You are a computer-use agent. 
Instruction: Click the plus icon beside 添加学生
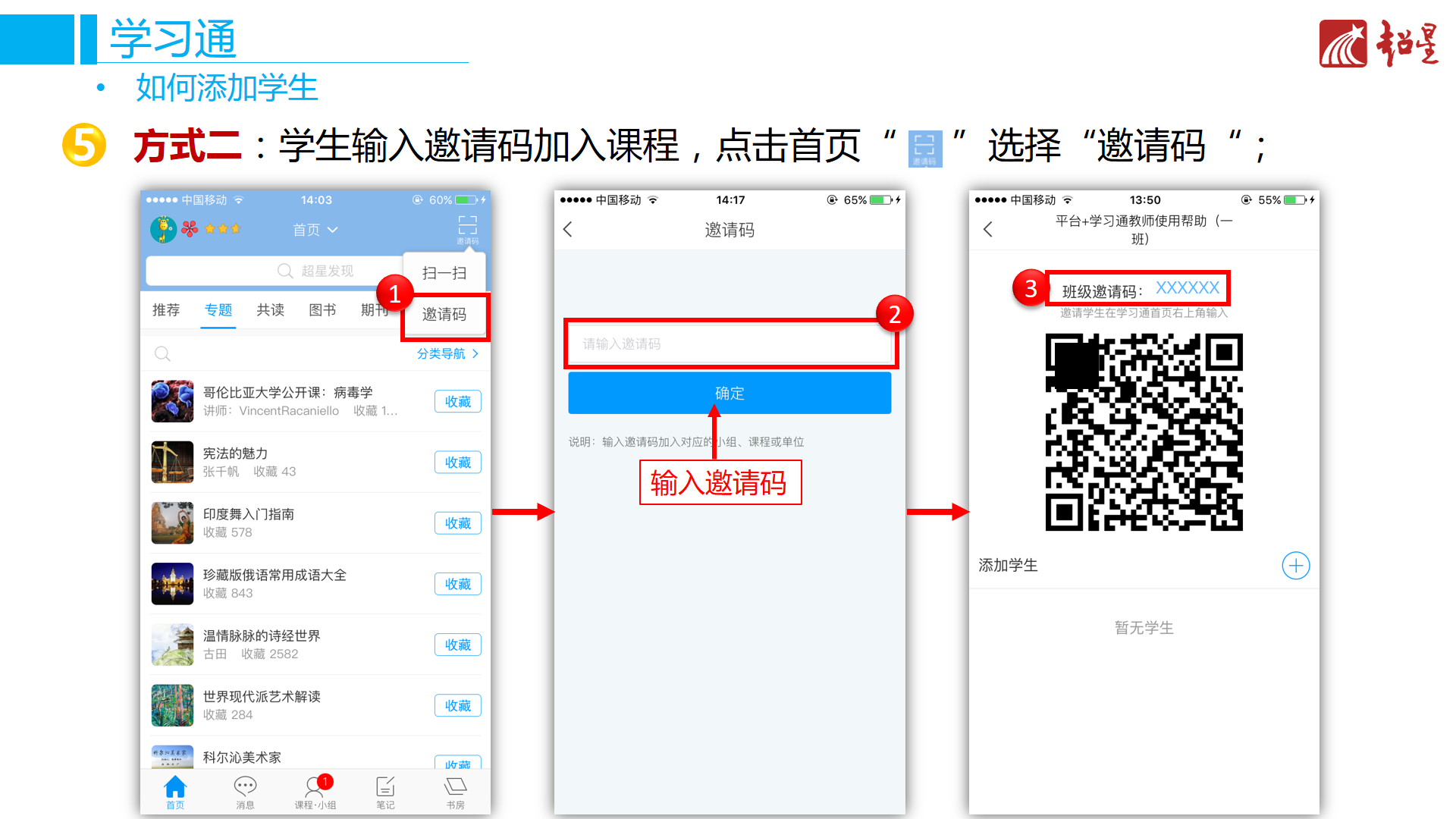click(x=1295, y=566)
